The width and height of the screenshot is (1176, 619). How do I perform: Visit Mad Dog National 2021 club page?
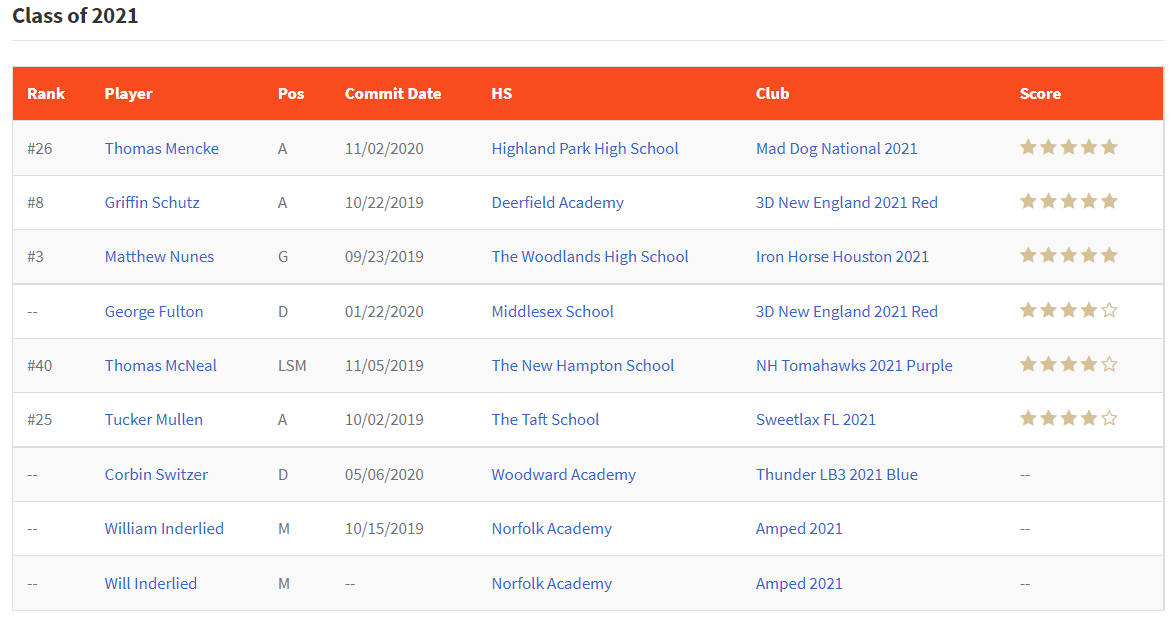(x=836, y=148)
